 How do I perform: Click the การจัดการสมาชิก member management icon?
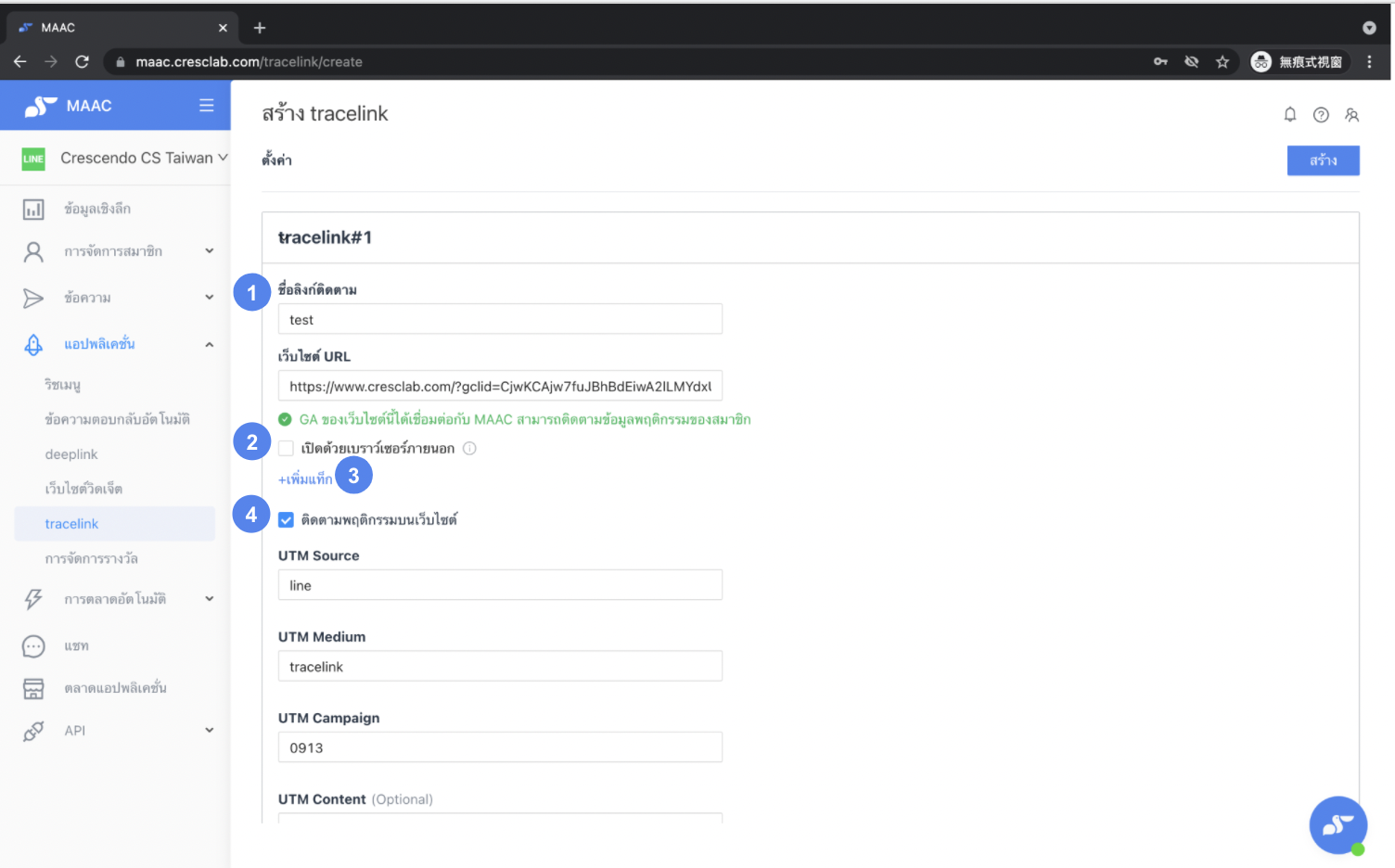pyautogui.click(x=33, y=251)
